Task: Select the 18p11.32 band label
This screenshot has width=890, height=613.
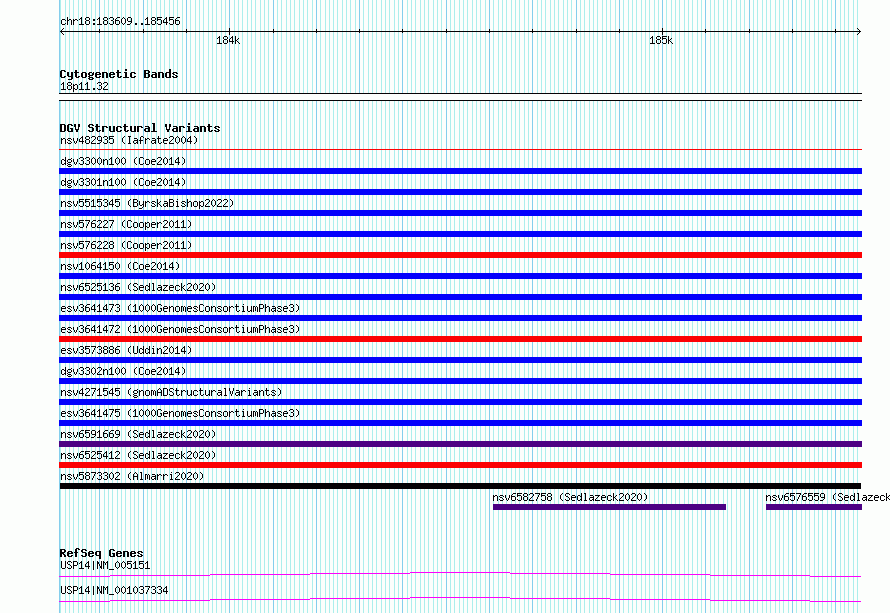Action: tap(84, 86)
